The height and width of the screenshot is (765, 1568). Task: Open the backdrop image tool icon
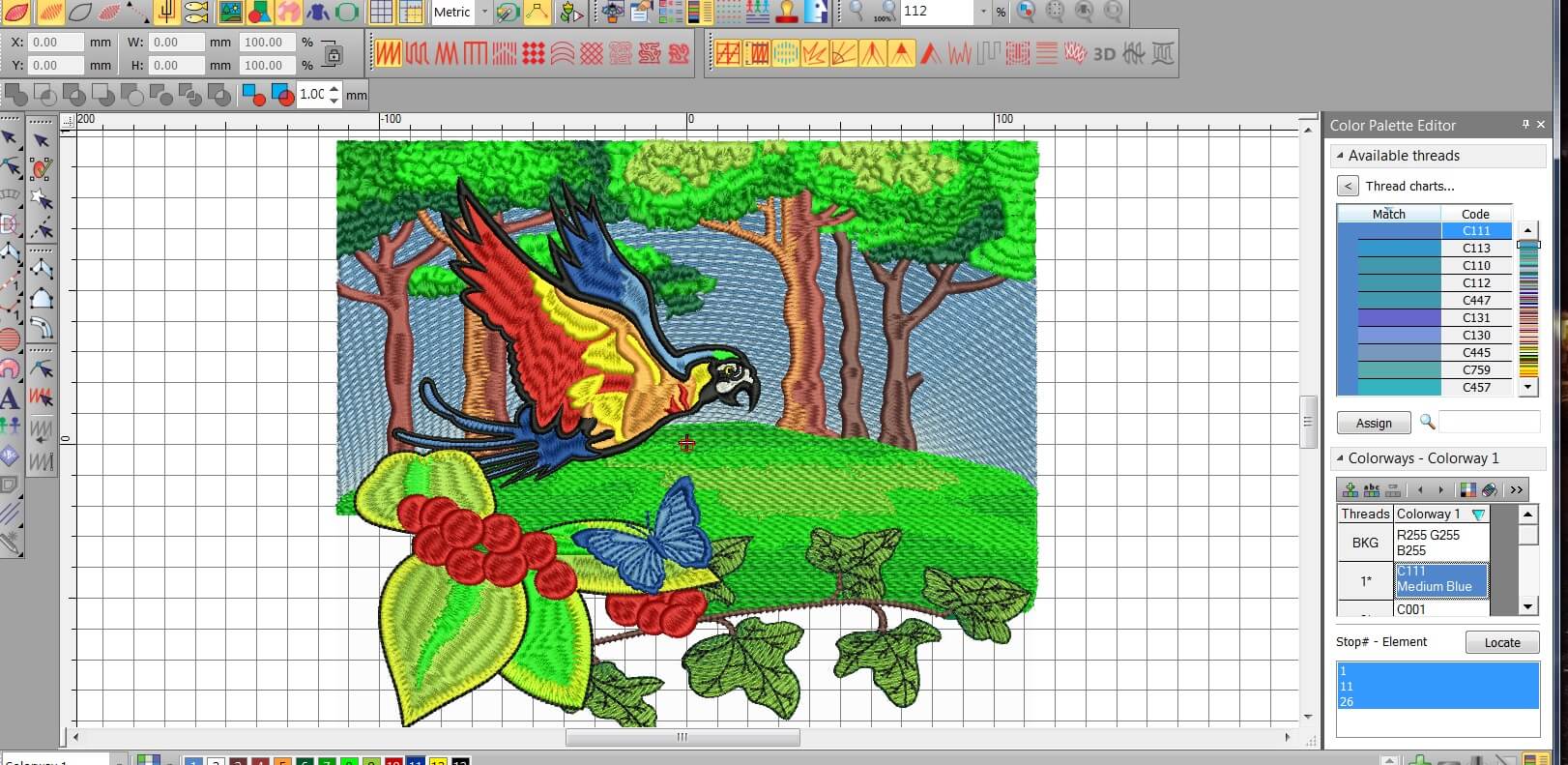(230, 12)
